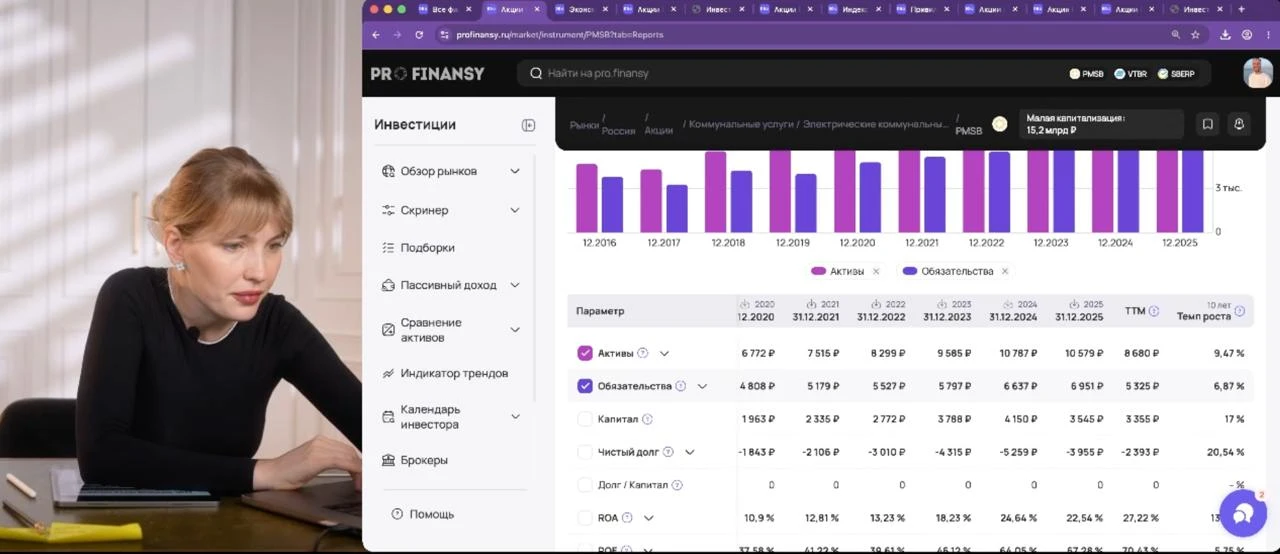Click the browser reload icon
The width and height of the screenshot is (1280, 554).
click(x=419, y=34)
